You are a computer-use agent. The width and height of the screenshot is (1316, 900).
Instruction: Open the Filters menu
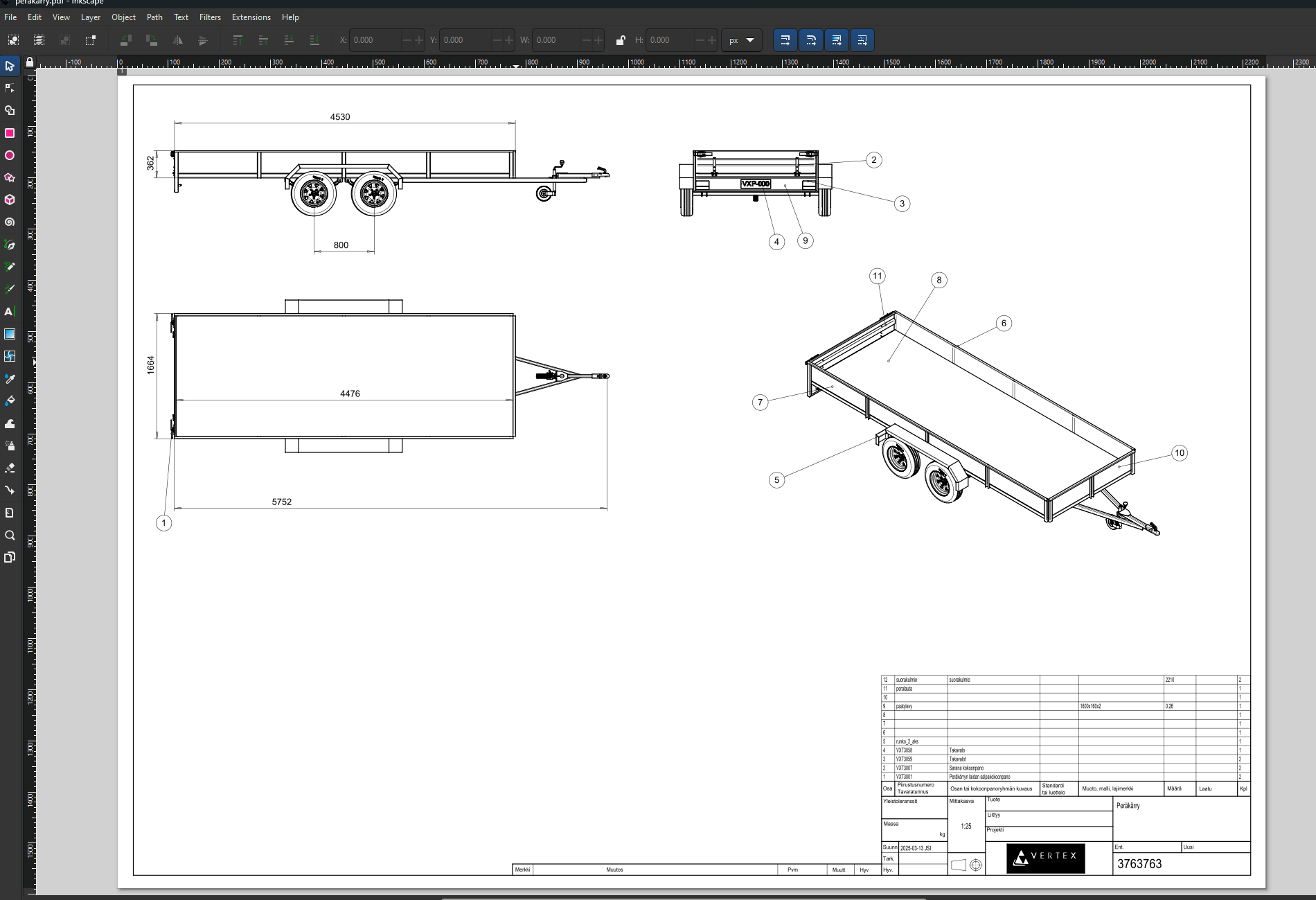point(210,17)
